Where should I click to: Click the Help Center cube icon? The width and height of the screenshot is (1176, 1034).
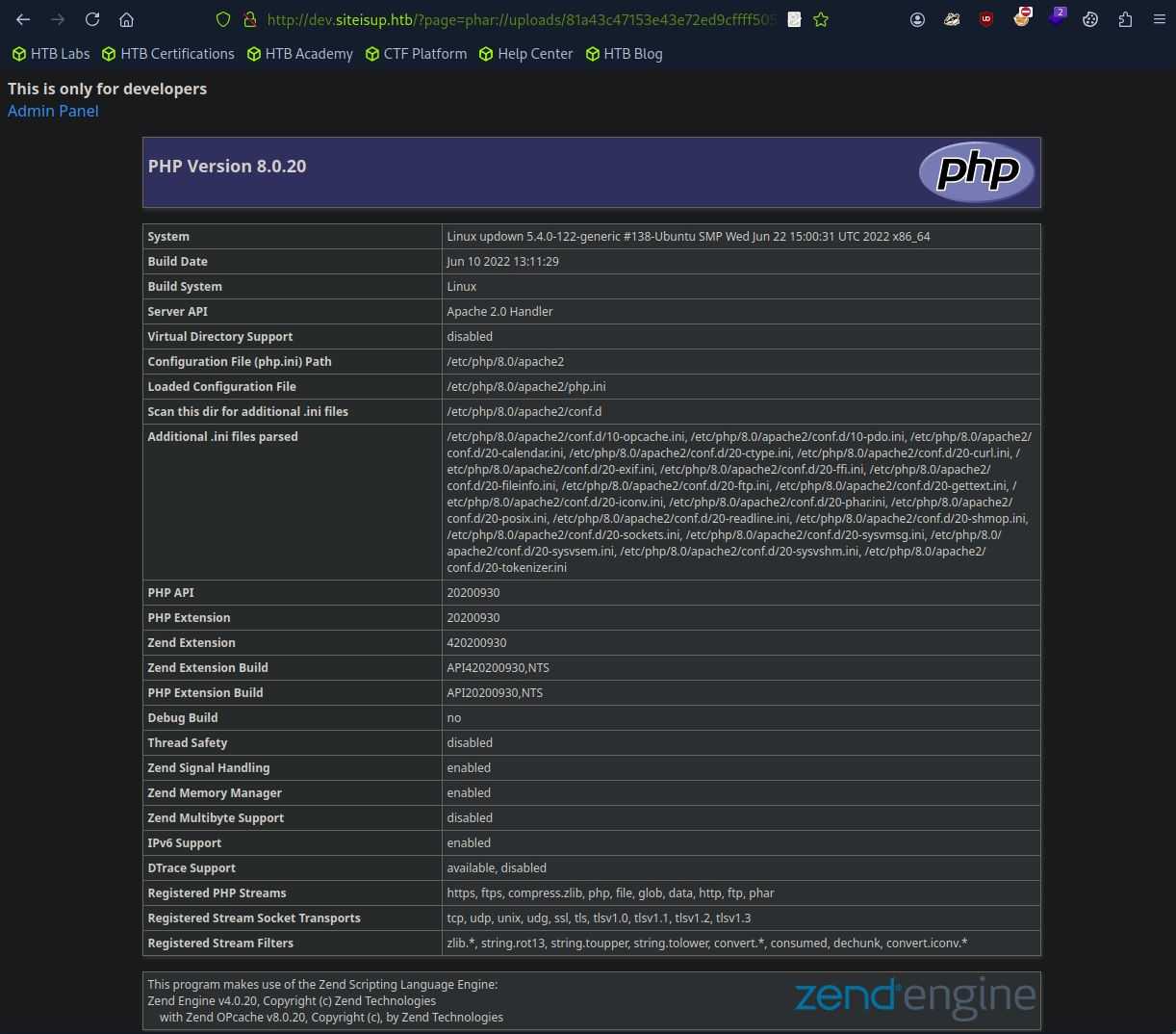(486, 54)
